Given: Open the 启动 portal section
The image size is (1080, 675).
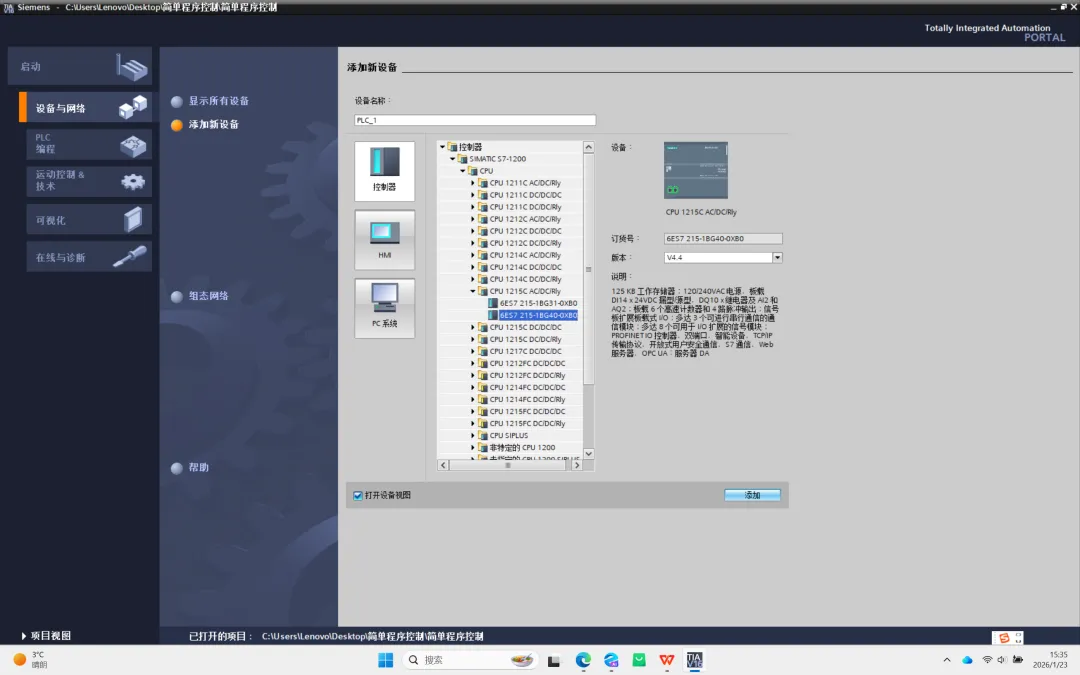Looking at the screenshot, I should 80,67.
